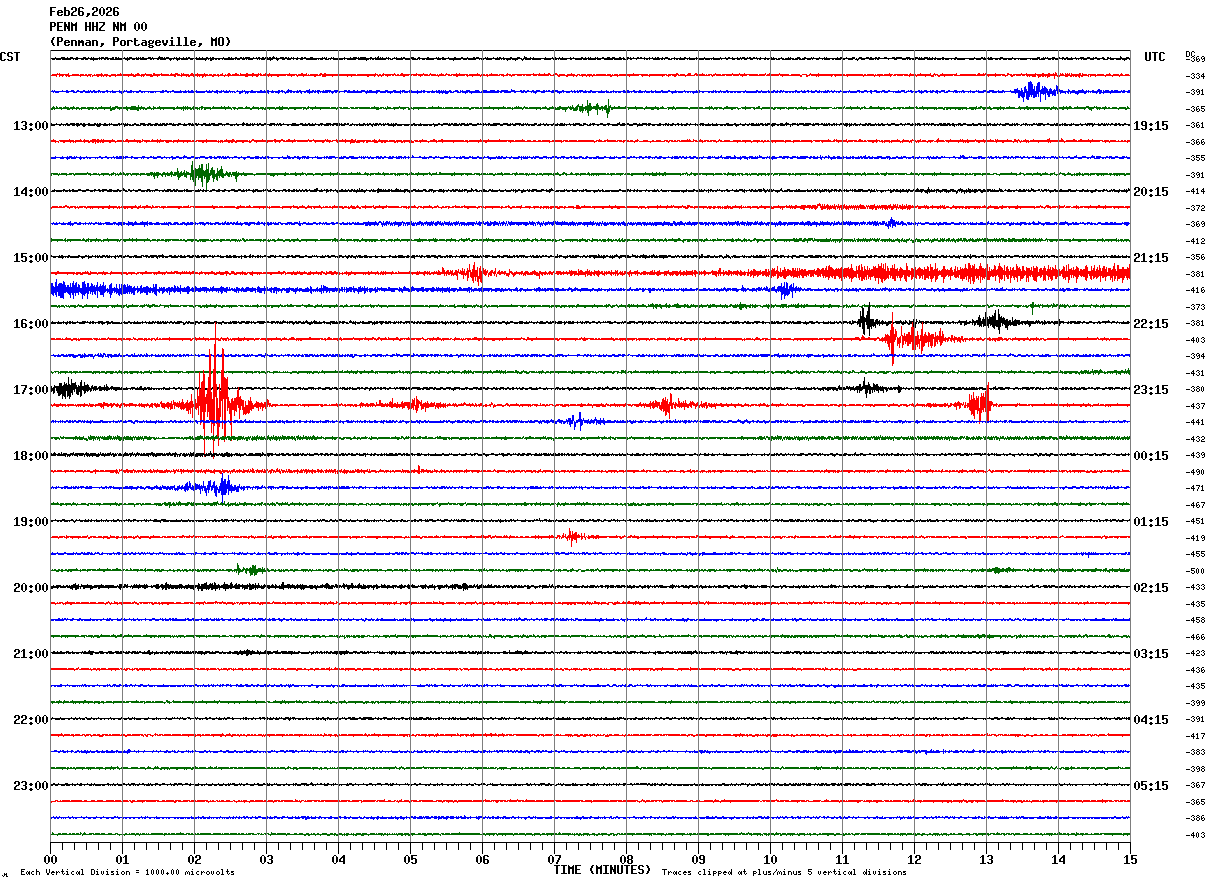Image resolution: width=1210 pixels, height=886 pixels.
Task: Click the -500 DC offset value
Action: pyautogui.click(x=1195, y=571)
